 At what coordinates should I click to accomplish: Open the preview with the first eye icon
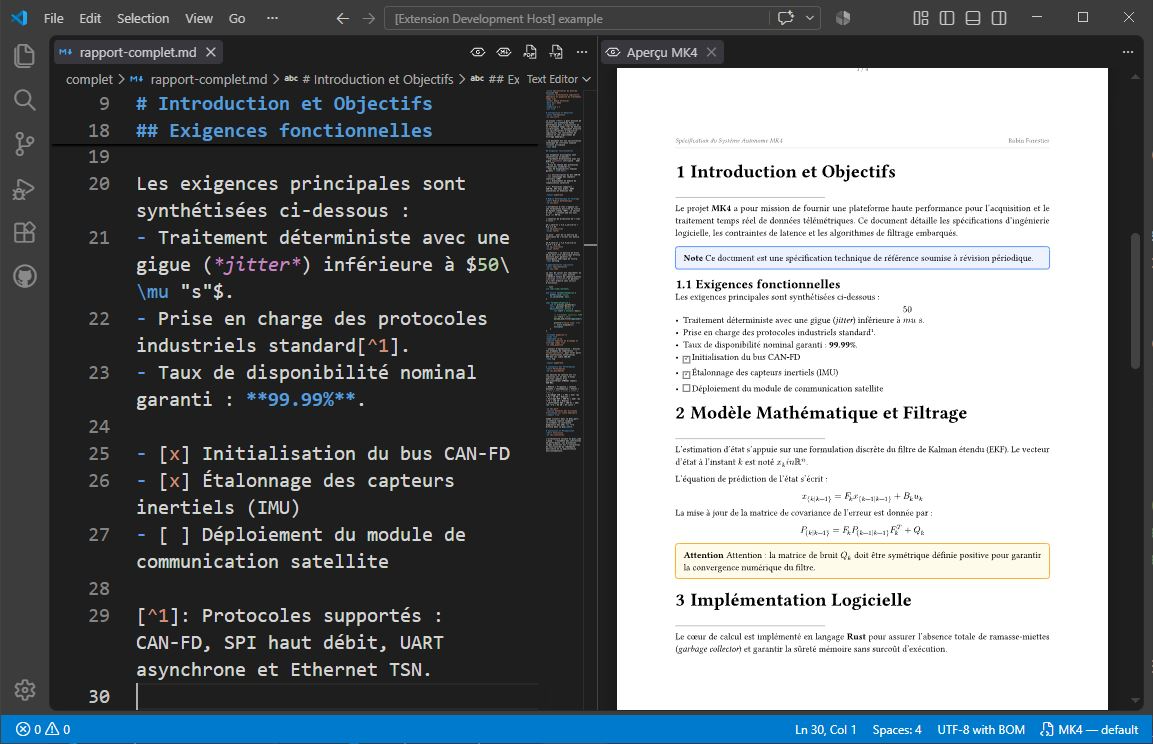[x=477, y=52]
